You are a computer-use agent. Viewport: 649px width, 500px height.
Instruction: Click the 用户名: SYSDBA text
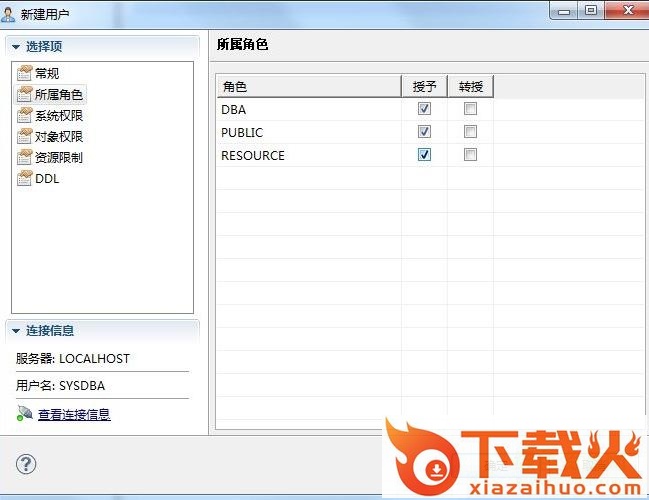point(60,386)
